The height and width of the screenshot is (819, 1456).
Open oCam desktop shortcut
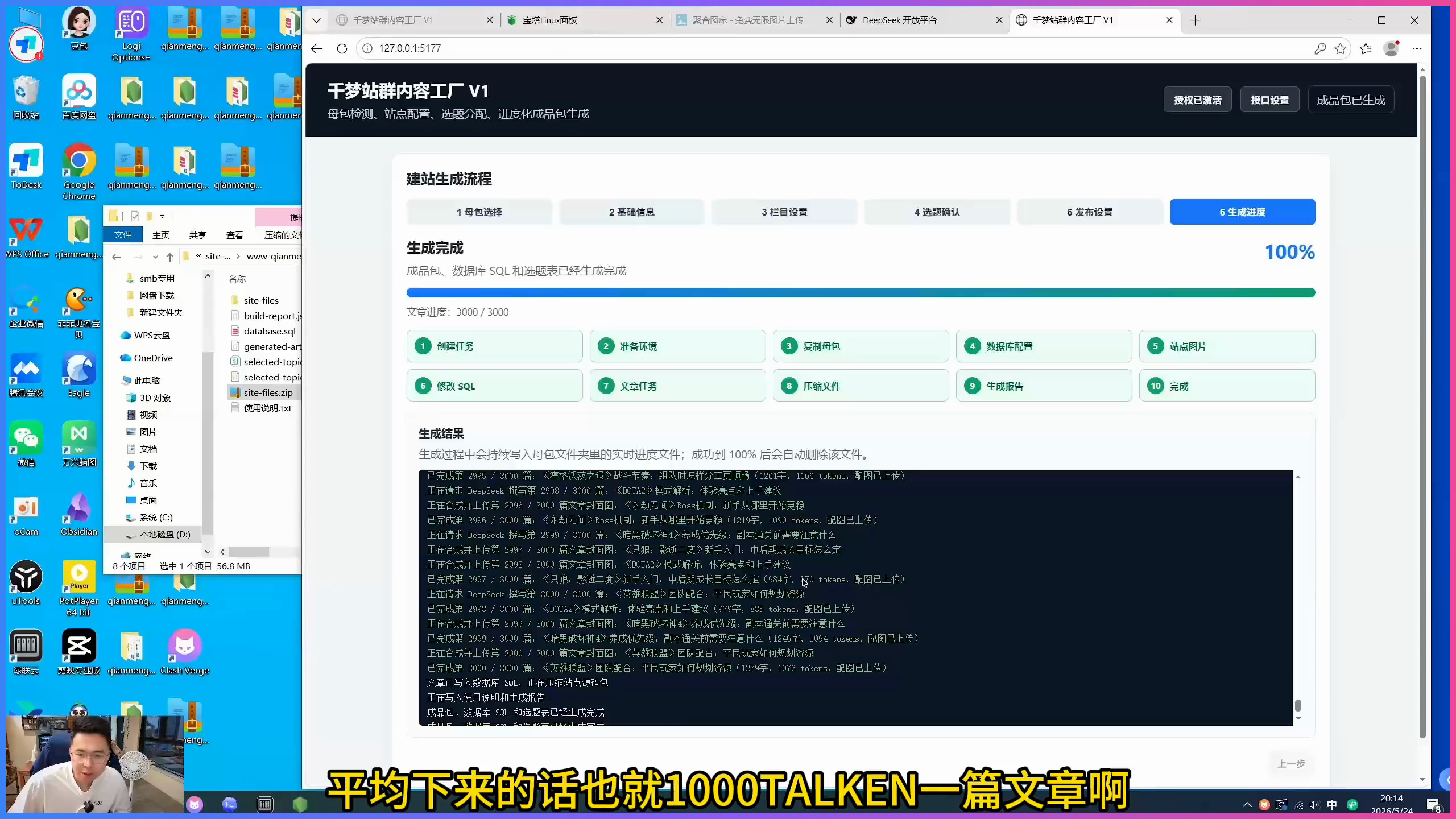pyautogui.click(x=26, y=514)
